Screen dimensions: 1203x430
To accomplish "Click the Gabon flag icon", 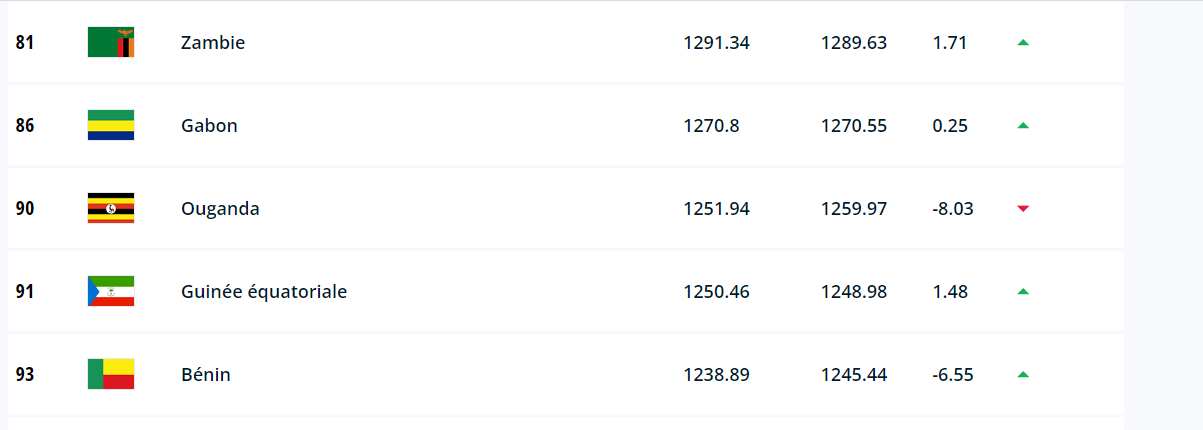I will tap(111, 126).
